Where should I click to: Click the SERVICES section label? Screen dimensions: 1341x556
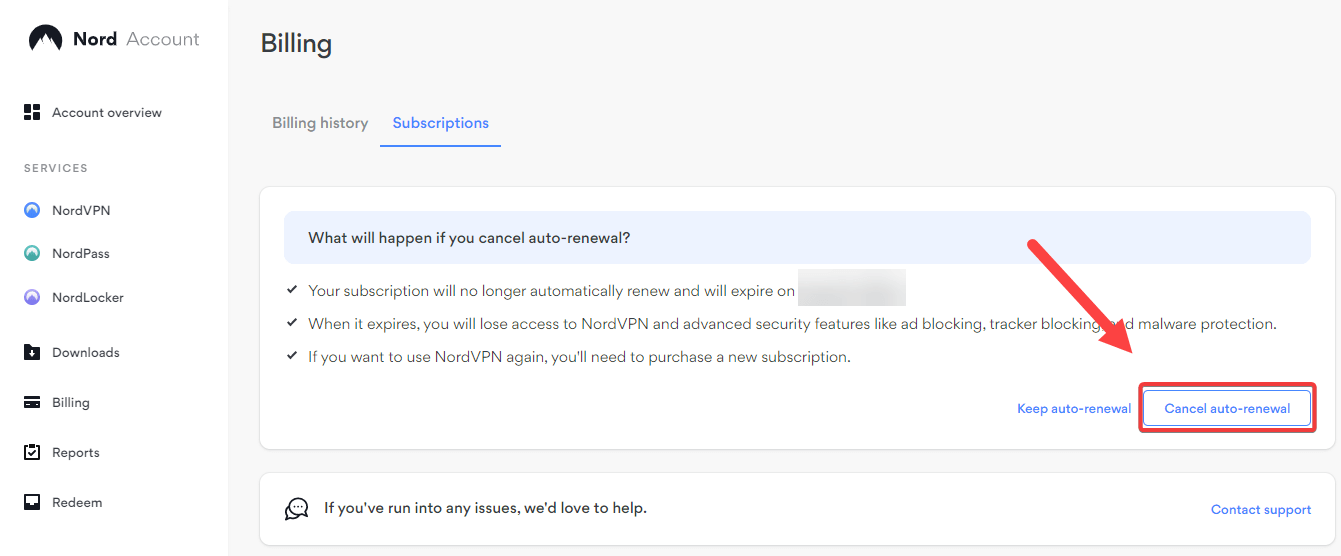click(x=56, y=168)
